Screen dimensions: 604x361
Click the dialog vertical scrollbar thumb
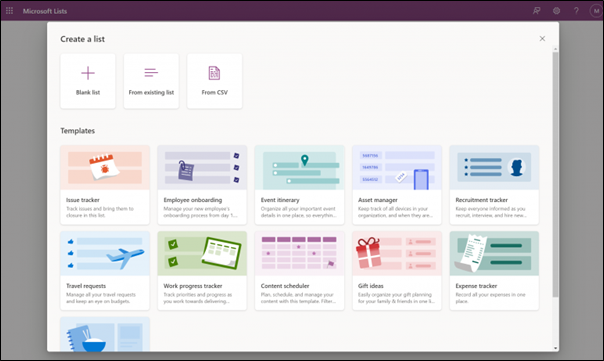click(x=555, y=174)
